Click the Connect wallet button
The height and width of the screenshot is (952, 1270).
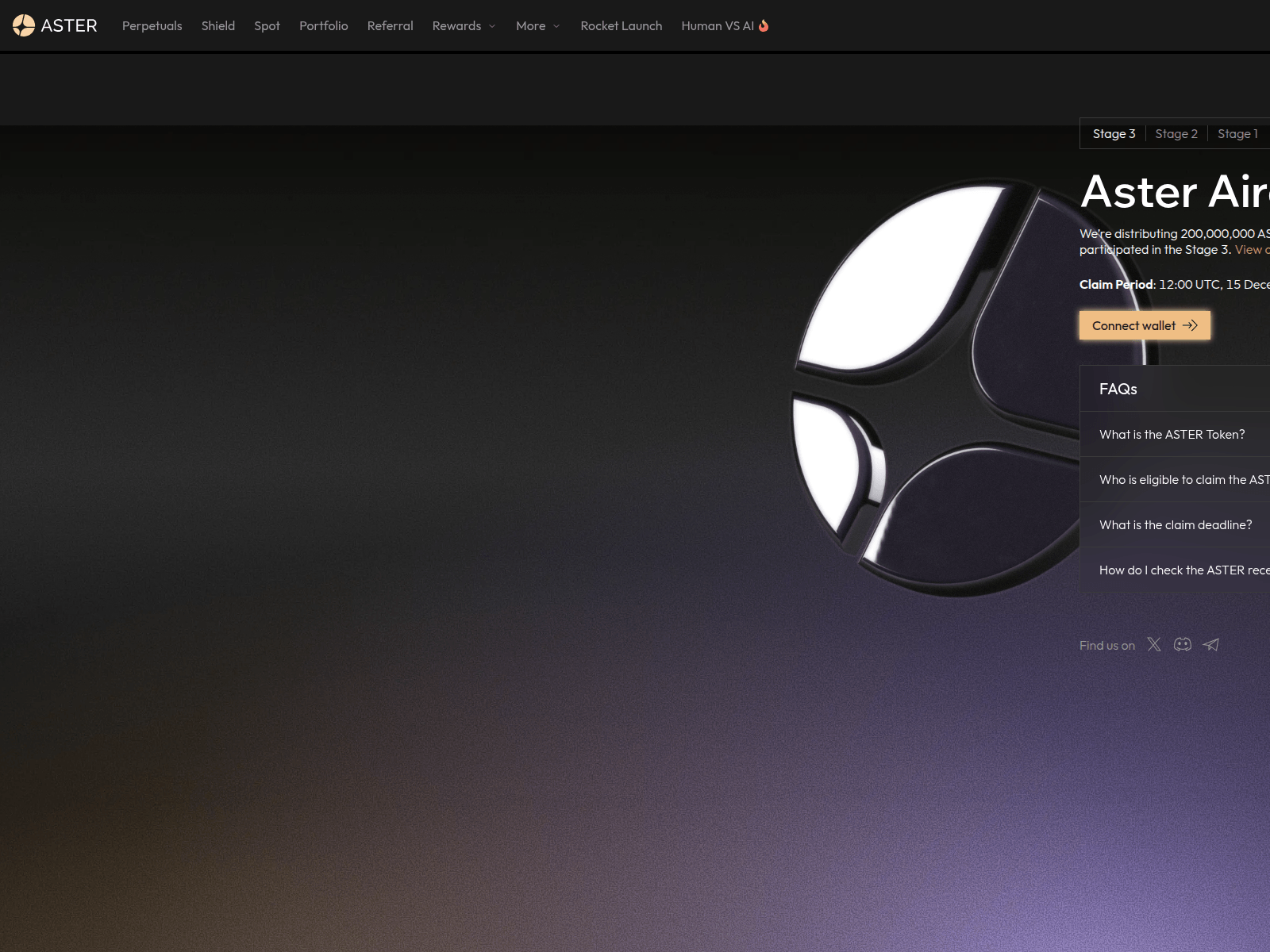[x=1145, y=325]
